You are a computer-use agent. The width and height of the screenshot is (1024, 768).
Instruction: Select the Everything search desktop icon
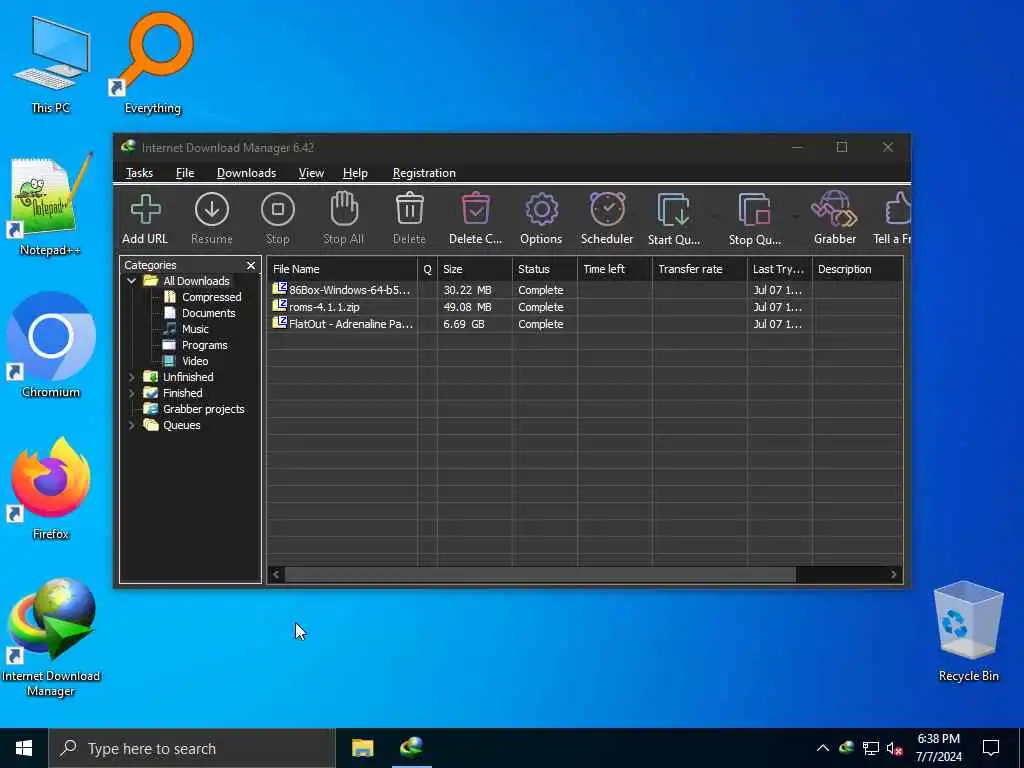[x=153, y=64]
